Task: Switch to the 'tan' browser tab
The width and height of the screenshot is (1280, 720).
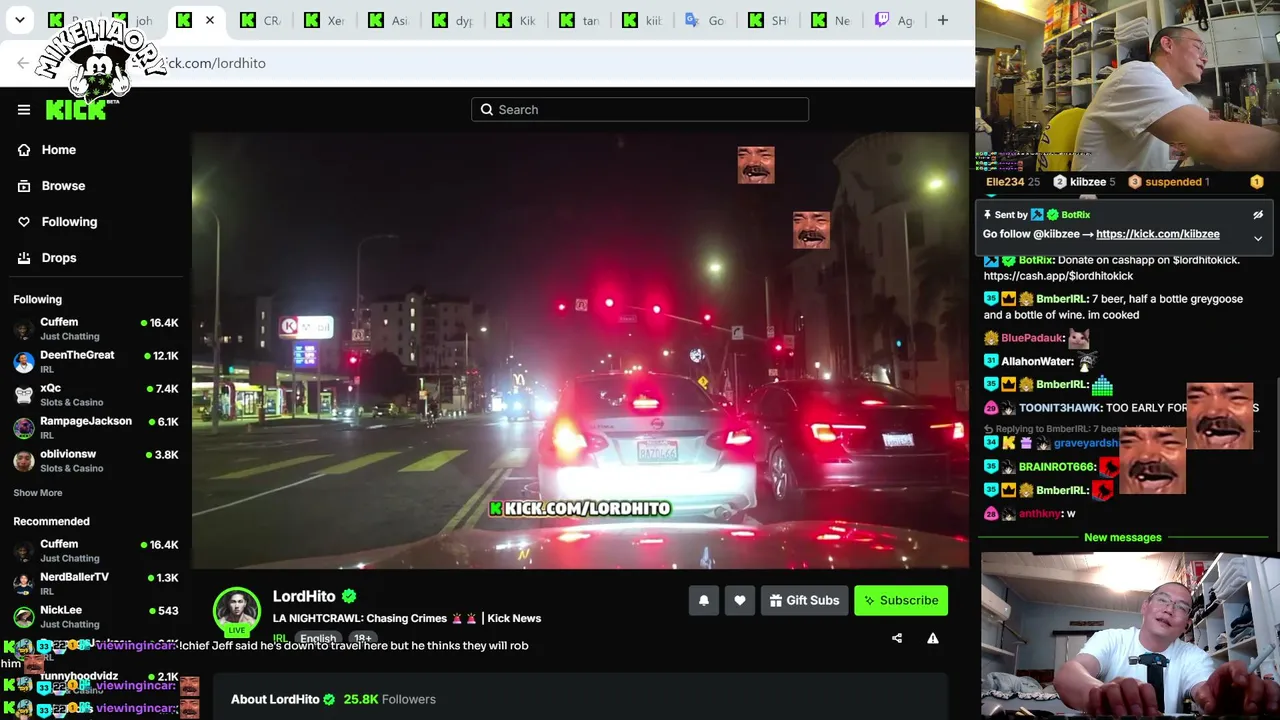Action: click(578, 20)
